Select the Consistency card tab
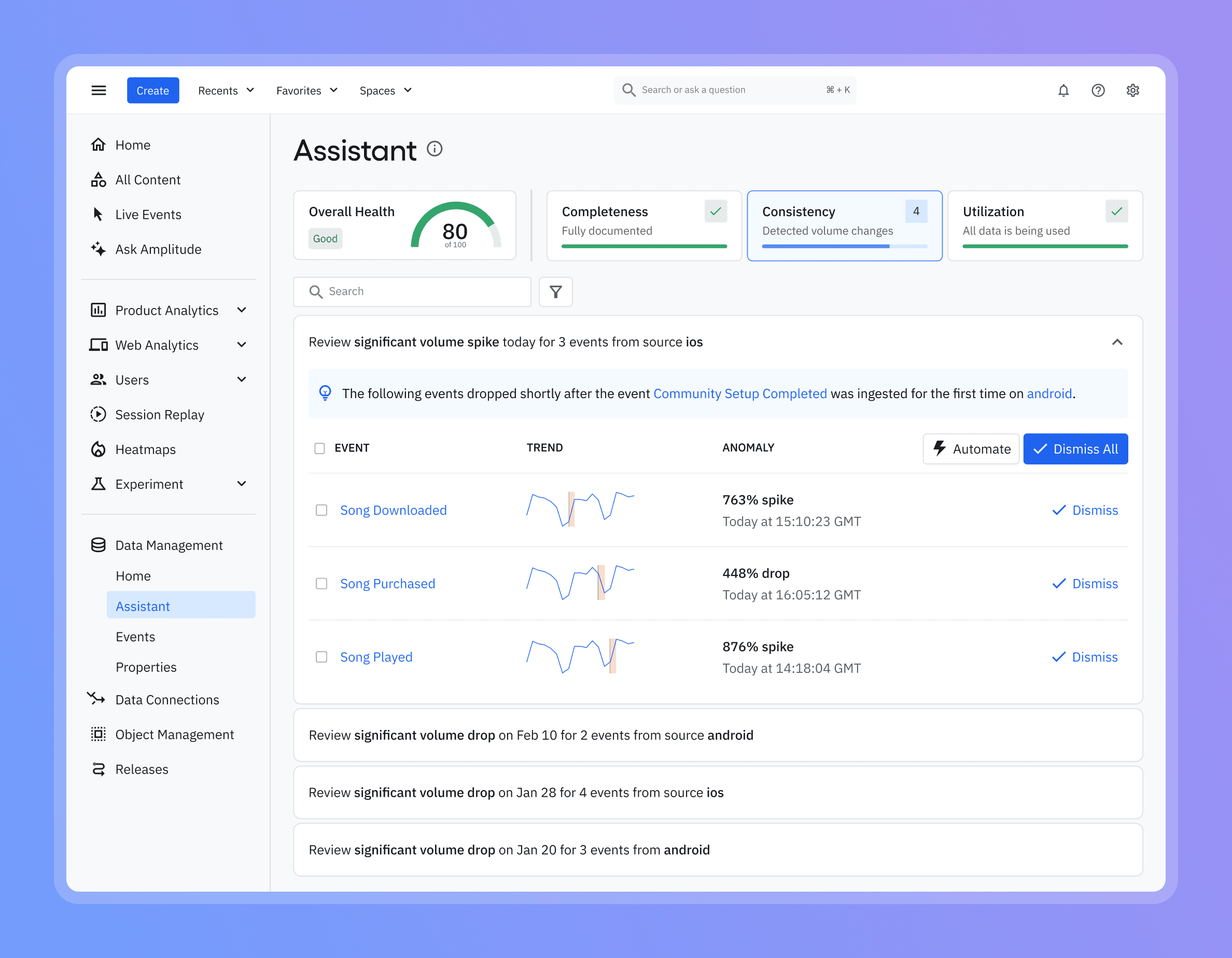Viewport: 1232px width, 958px height. click(x=844, y=226)
